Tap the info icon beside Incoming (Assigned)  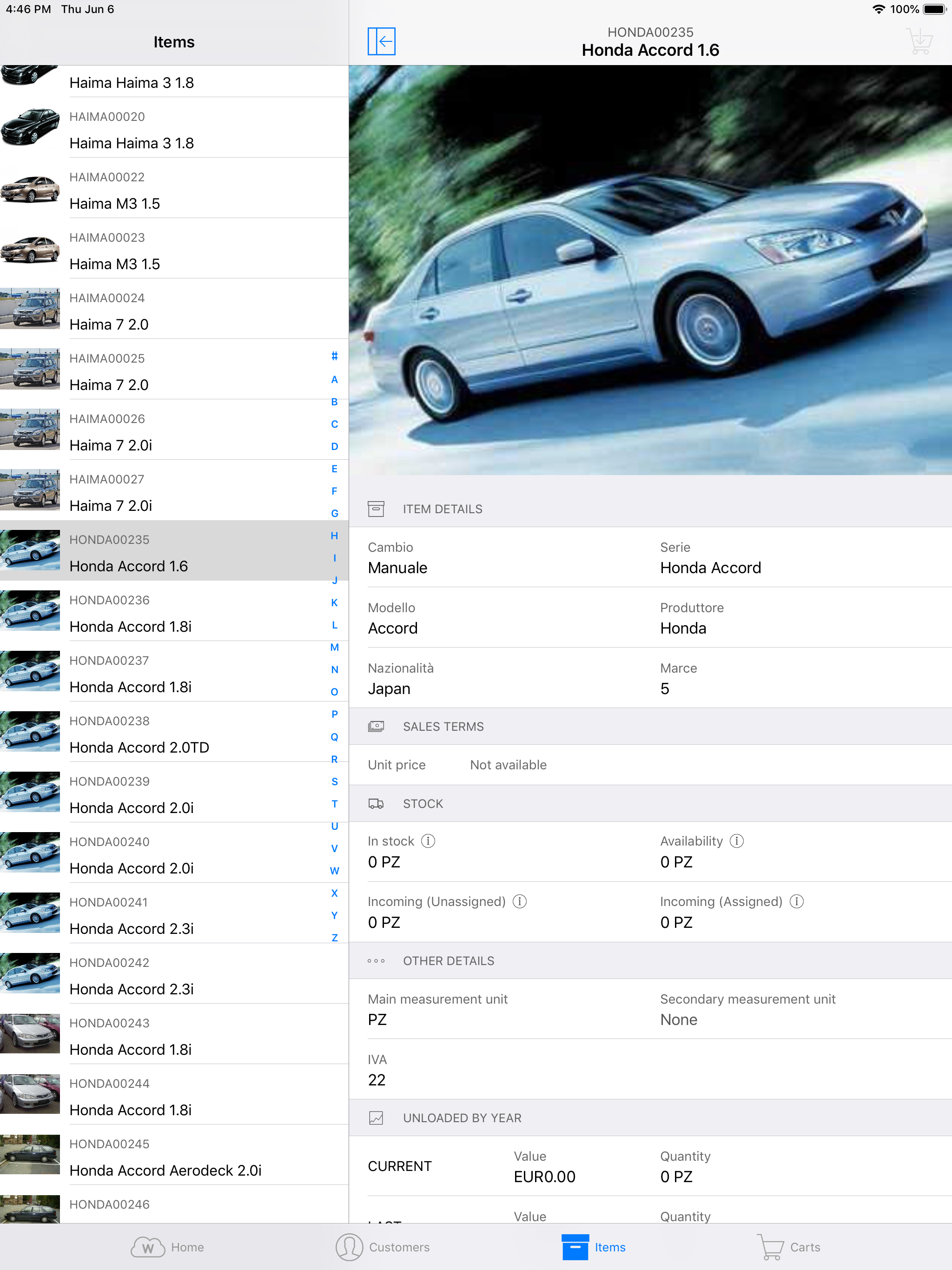point(796,901)
